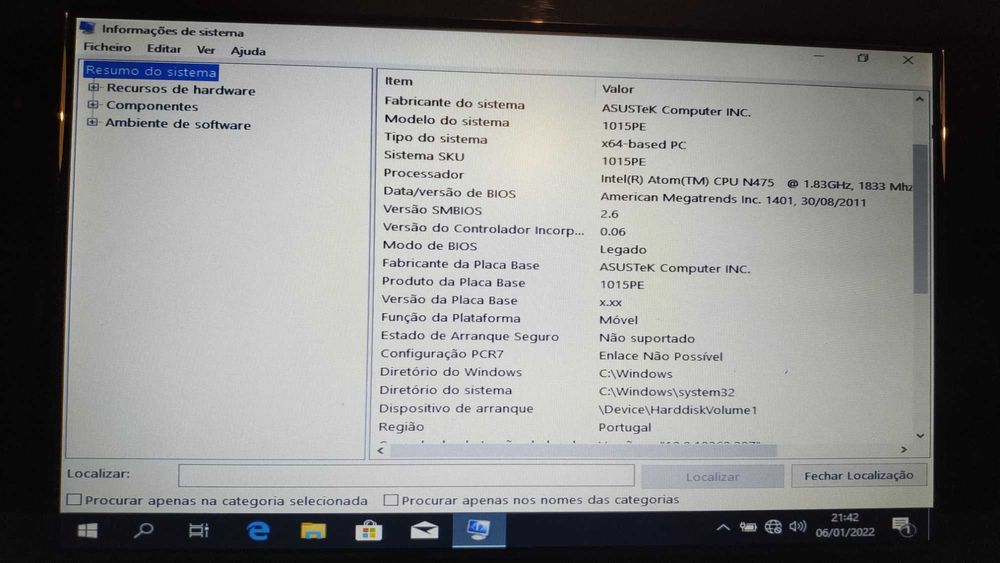
Task: Open File Explorer from taskbar
Action: [313, 530]
